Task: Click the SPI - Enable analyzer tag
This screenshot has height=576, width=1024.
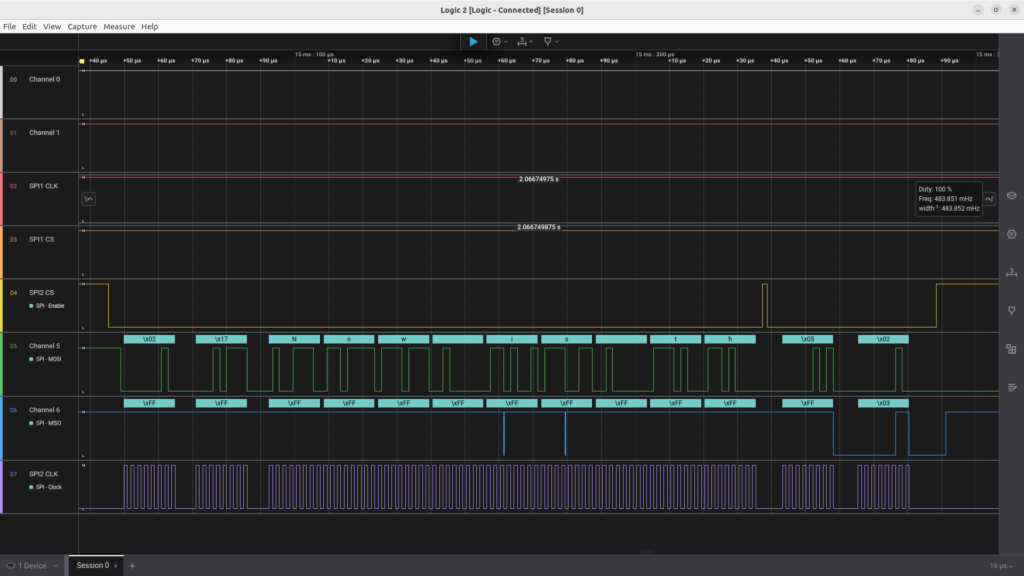Action: (46, 306)
